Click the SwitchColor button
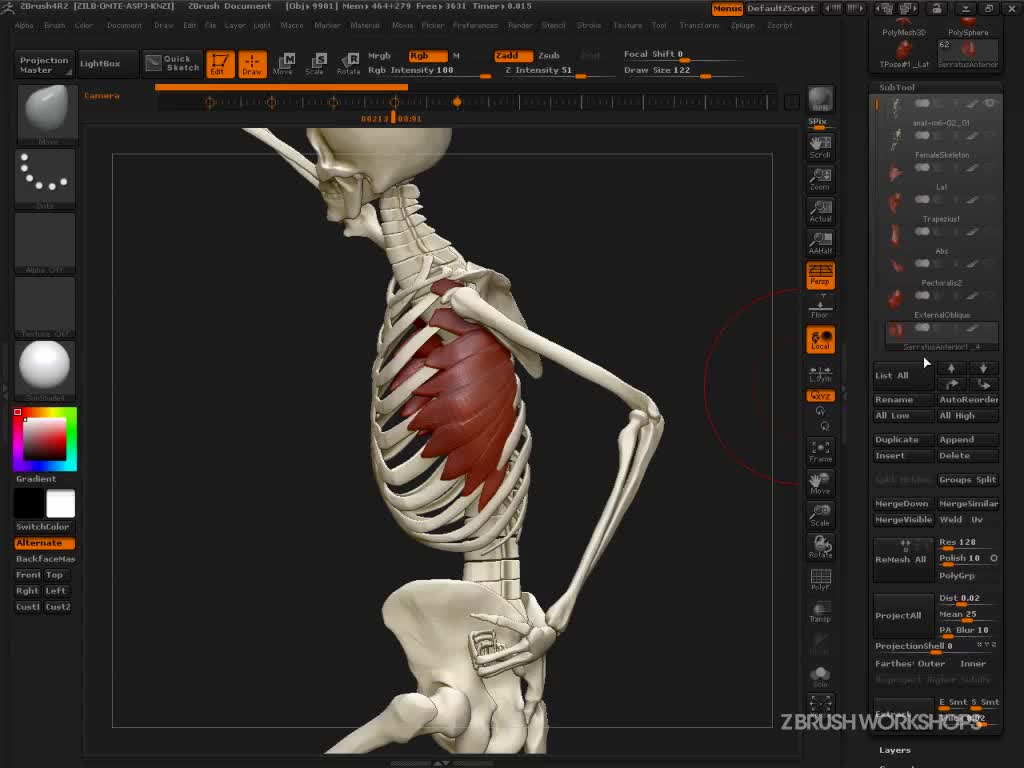Image resolution: width=1024 pixels, height=768 pixels. pos(44,526)
